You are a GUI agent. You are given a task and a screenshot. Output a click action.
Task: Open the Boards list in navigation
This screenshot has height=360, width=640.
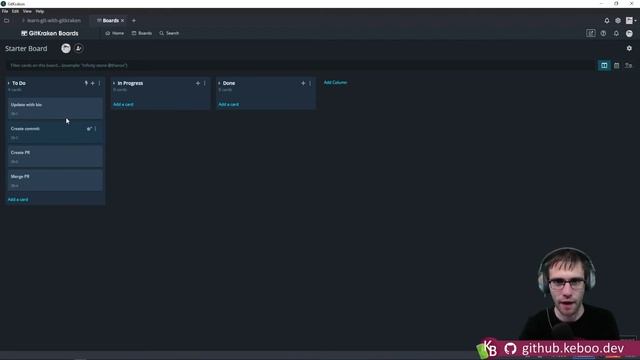142,33
